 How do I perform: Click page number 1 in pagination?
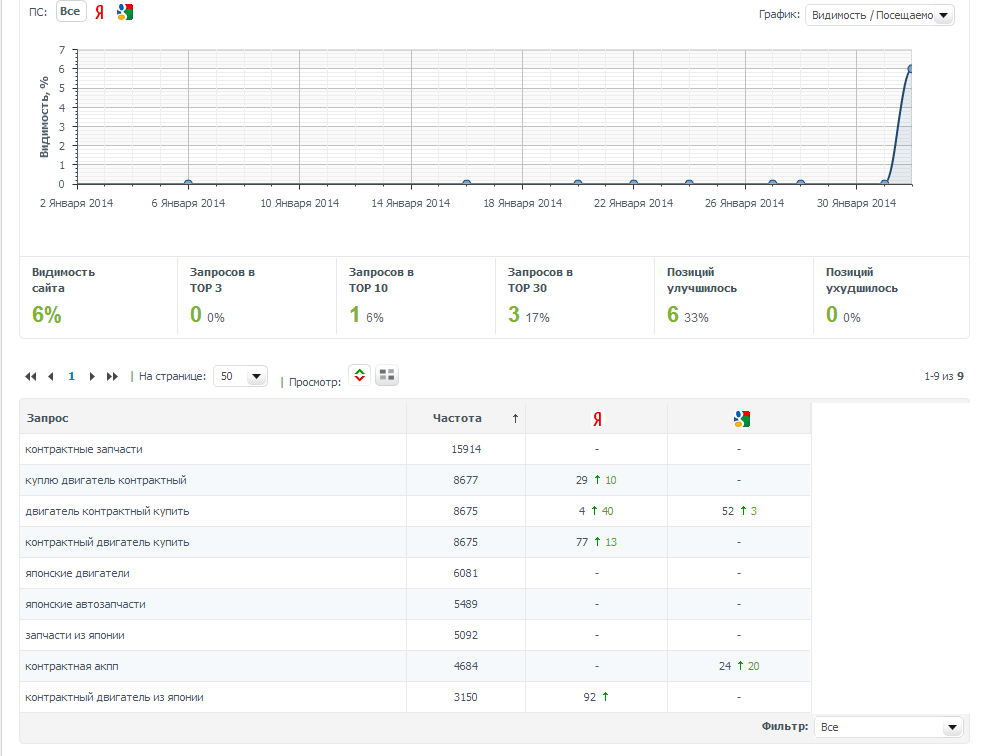pyautogui.click(x=72, y=376)
